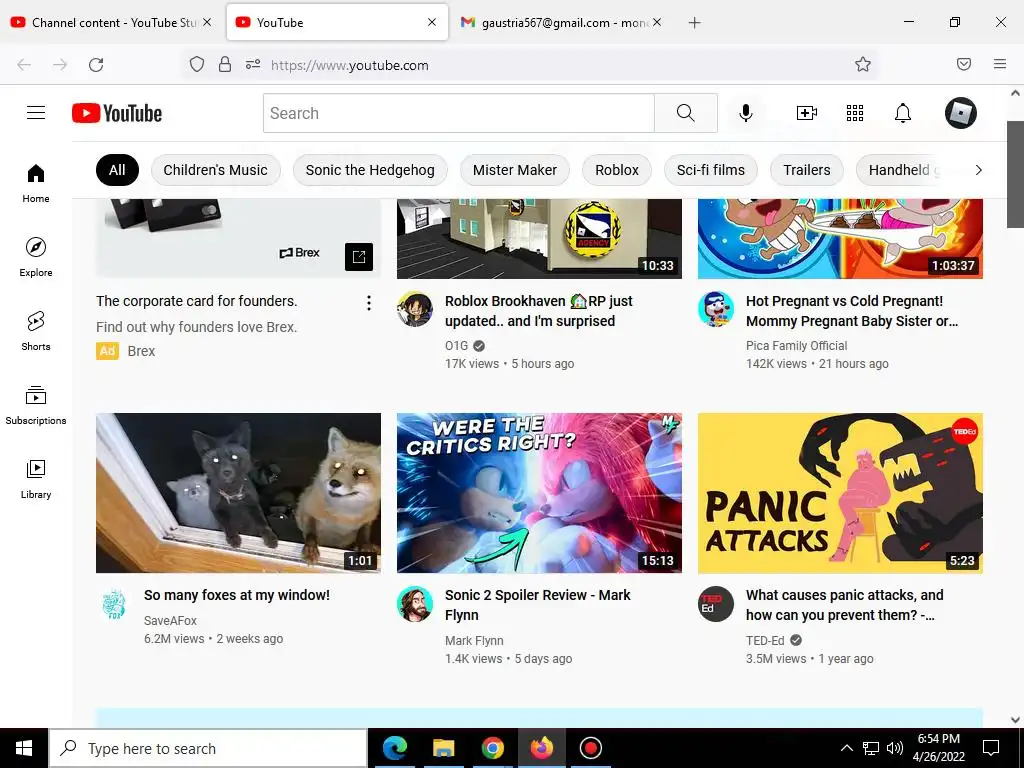
Task: Select the Sci-fi films chip
Action: (x=711, y=170)
